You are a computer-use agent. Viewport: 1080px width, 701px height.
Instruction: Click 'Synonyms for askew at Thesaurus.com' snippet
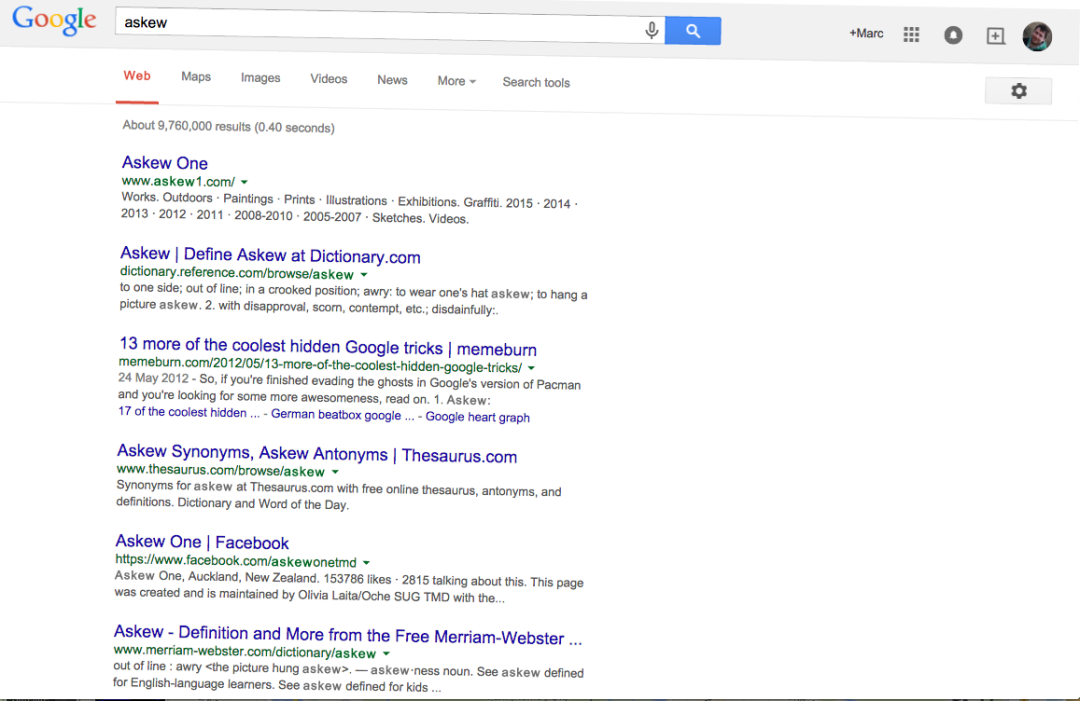click(225, 486)
